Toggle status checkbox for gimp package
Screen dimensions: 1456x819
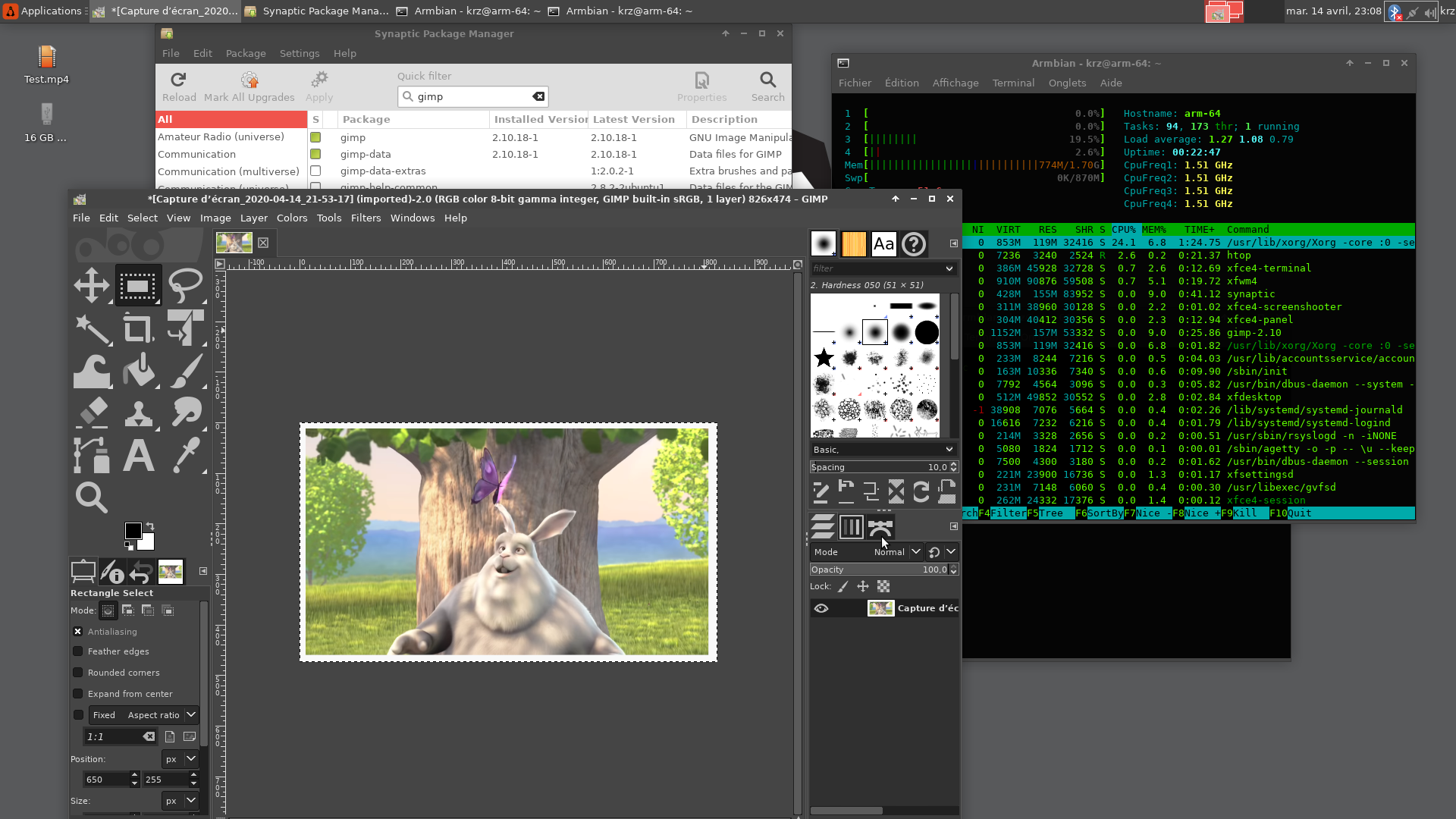(x=315, y=137)
